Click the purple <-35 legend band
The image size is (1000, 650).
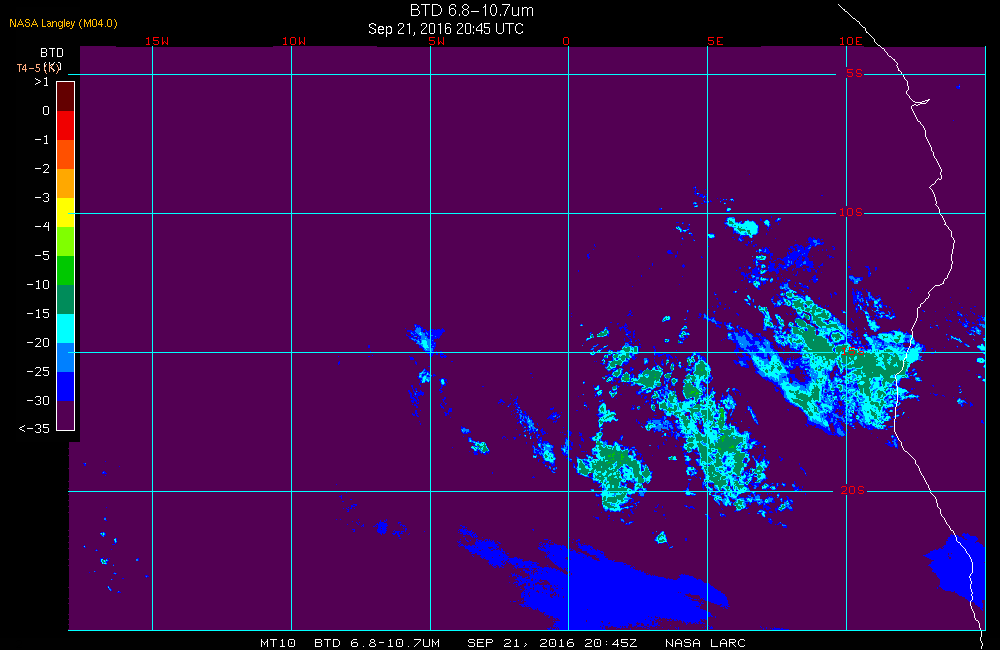pyautogui.click(x=66, y=415)
